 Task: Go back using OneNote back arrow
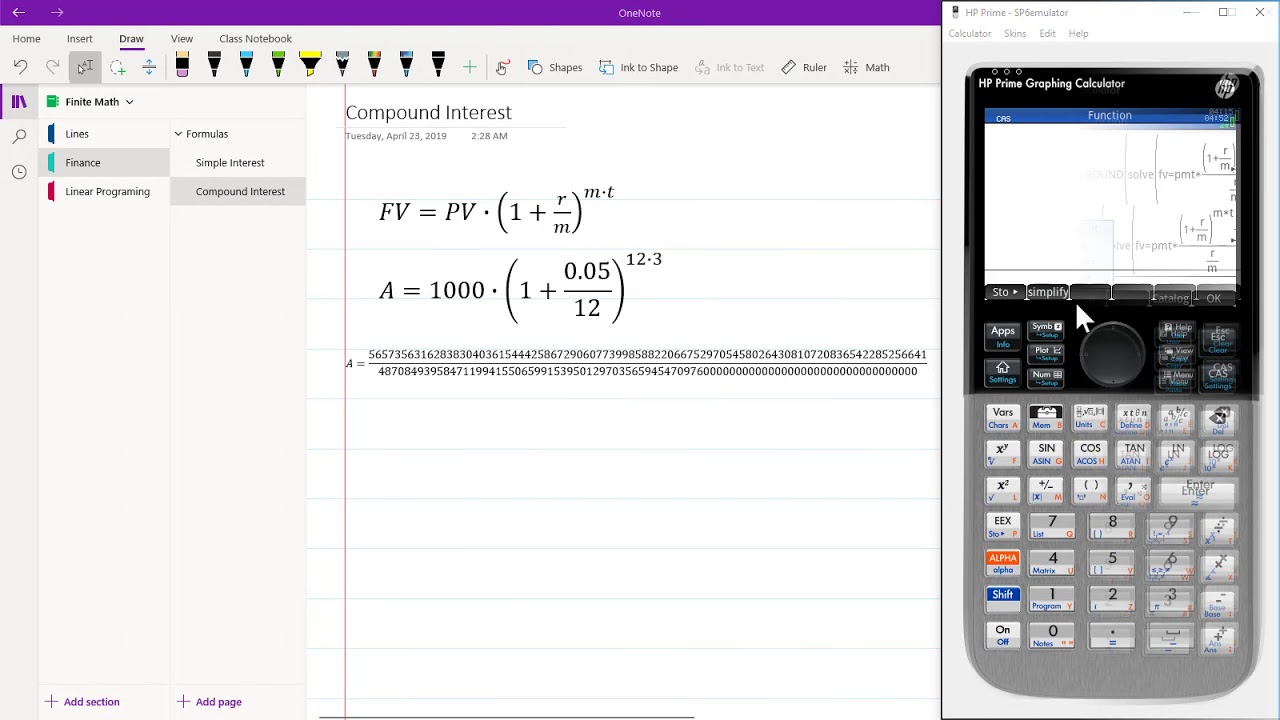[19, 13]
